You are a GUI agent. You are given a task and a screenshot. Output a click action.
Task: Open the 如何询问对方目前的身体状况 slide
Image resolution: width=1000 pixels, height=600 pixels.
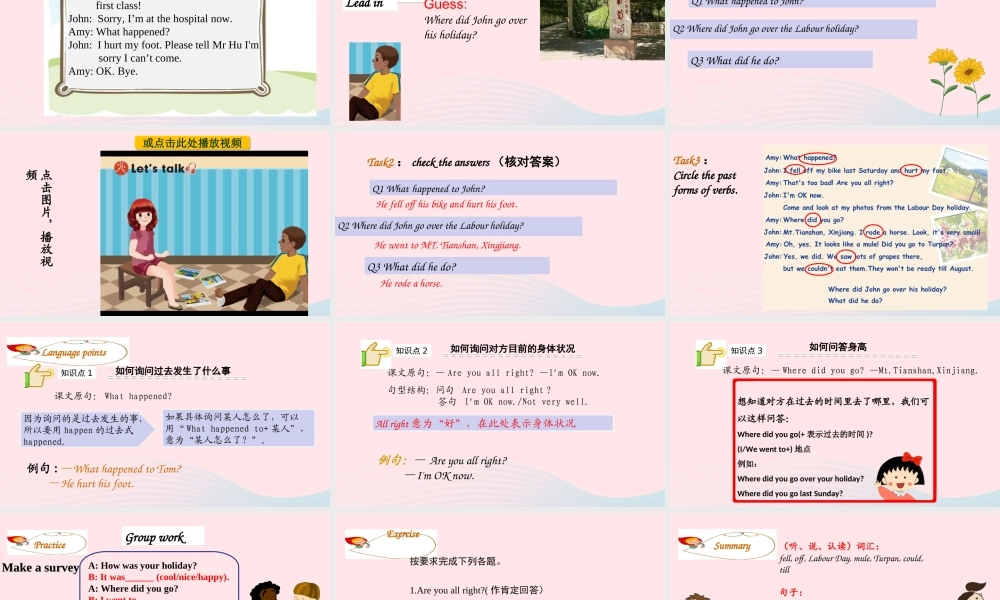(x=499, y=414)
